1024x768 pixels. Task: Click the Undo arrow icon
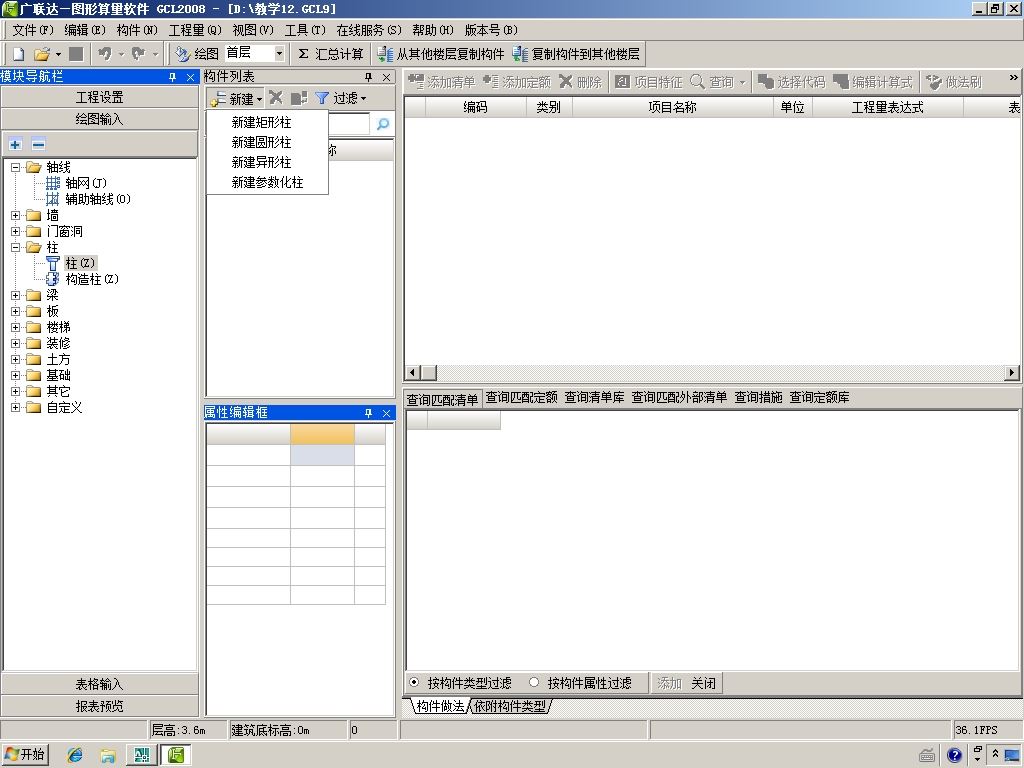pyautogui.click(x=104, y=54)
